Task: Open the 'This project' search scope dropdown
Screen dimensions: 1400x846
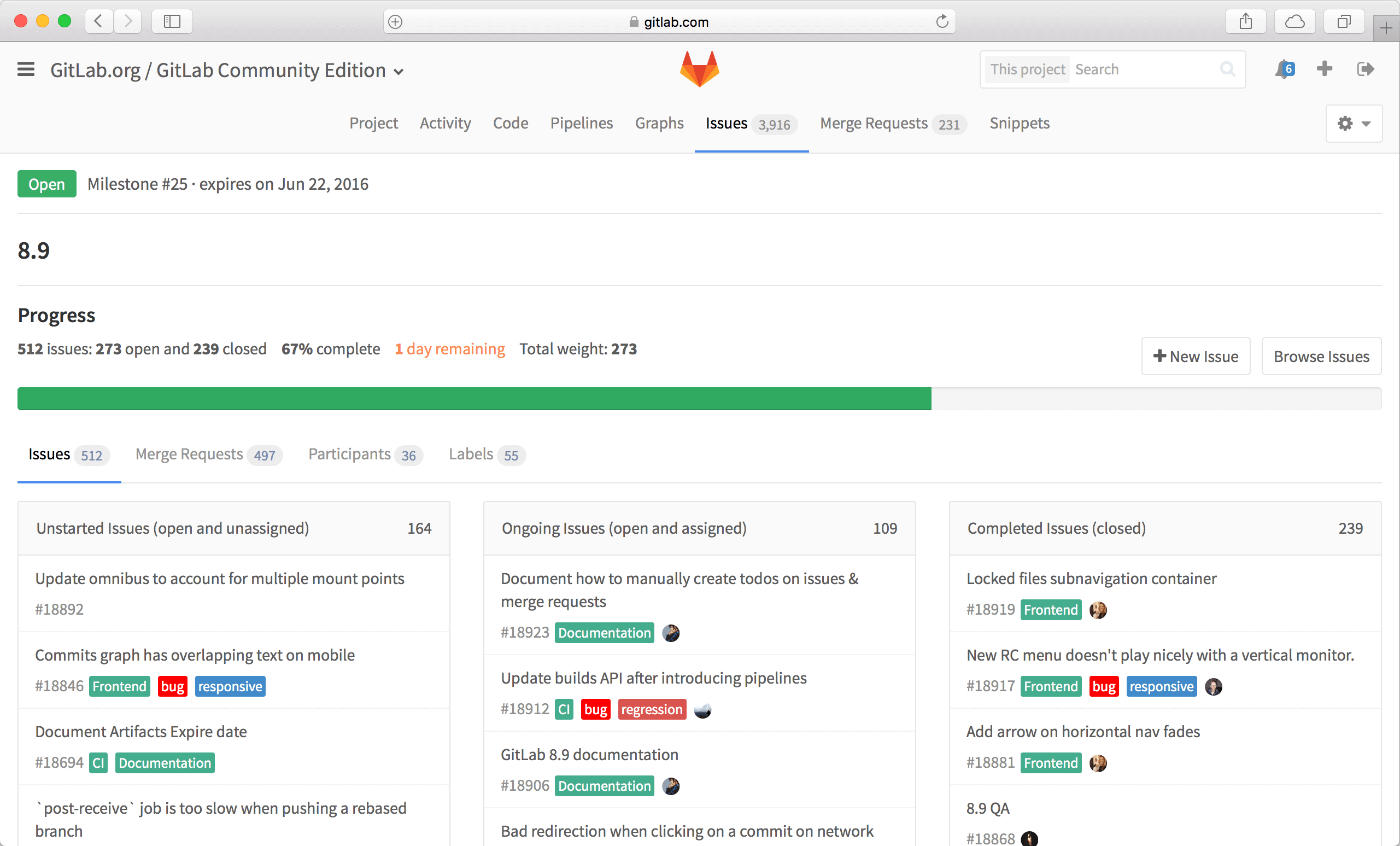Action: (1027, 69)
